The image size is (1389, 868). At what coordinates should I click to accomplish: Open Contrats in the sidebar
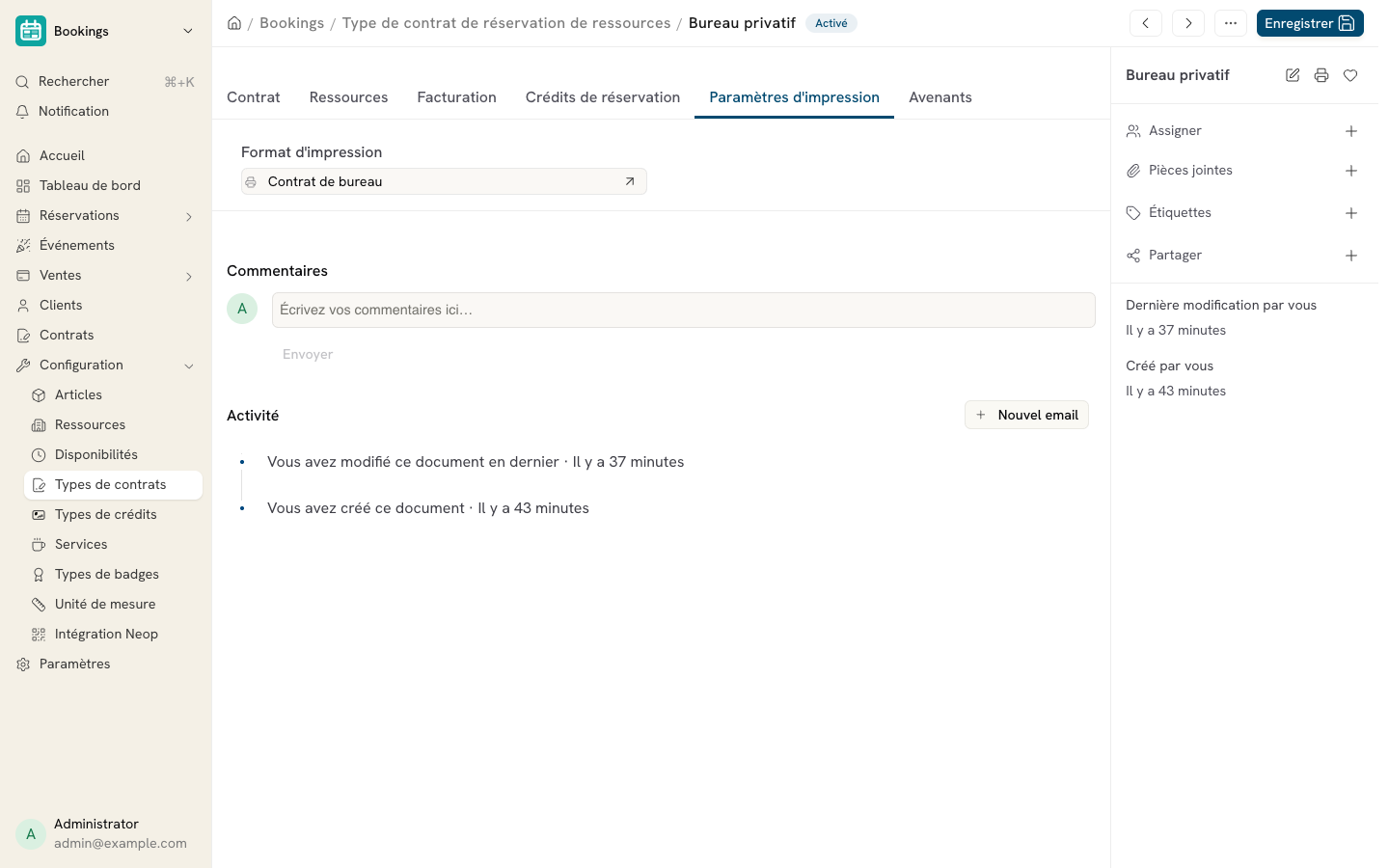[105, 335]
